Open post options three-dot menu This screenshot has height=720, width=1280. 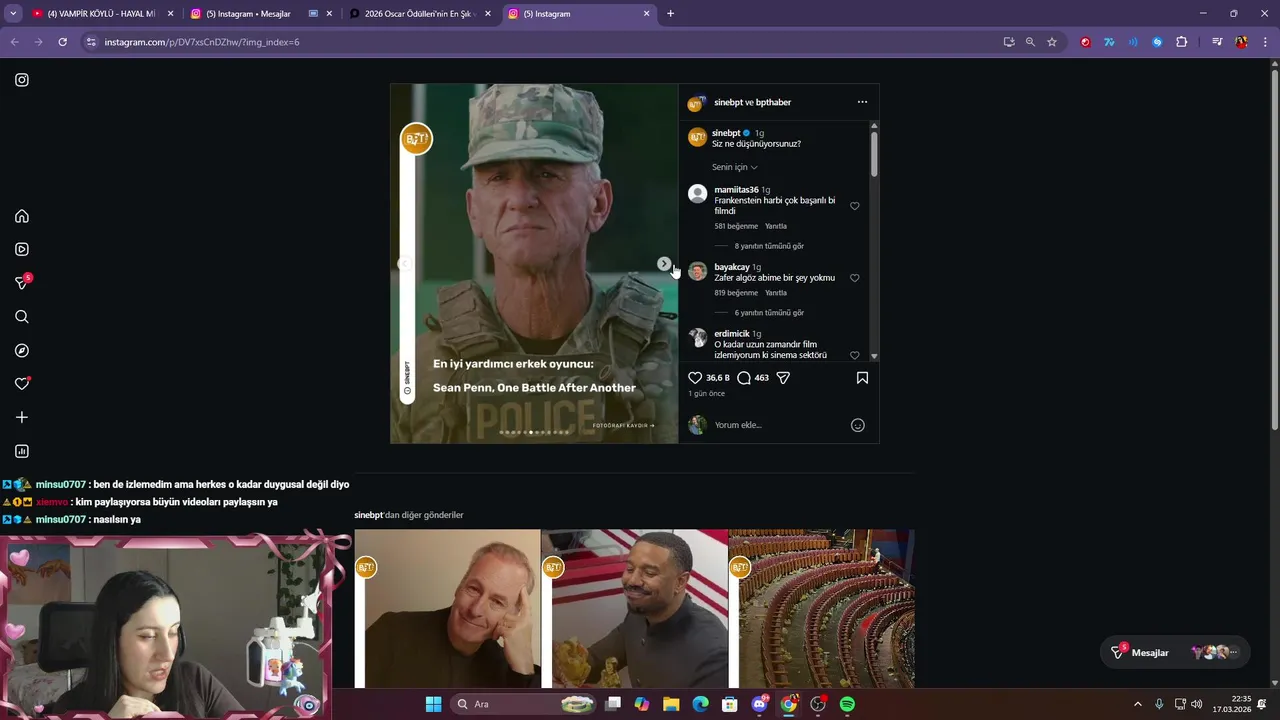point(862,102)
